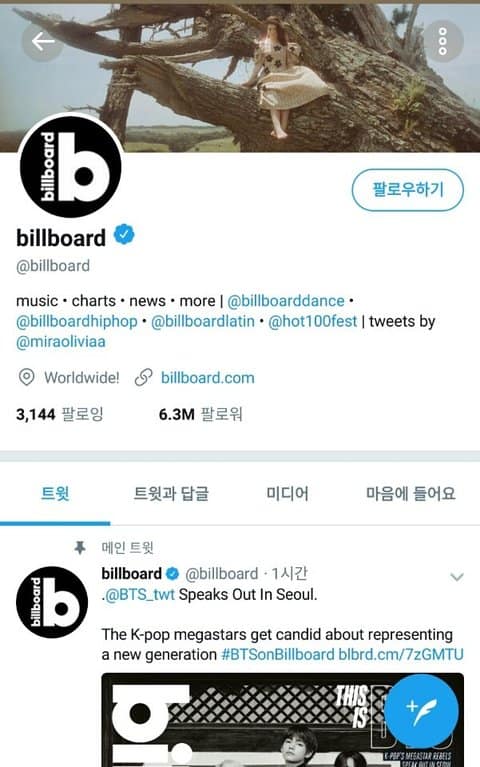Image resolution: width=480 pixels, height=767 pixels.
Task: Switch to the 트윗과 답글 tab
Action: coord(171,494)
